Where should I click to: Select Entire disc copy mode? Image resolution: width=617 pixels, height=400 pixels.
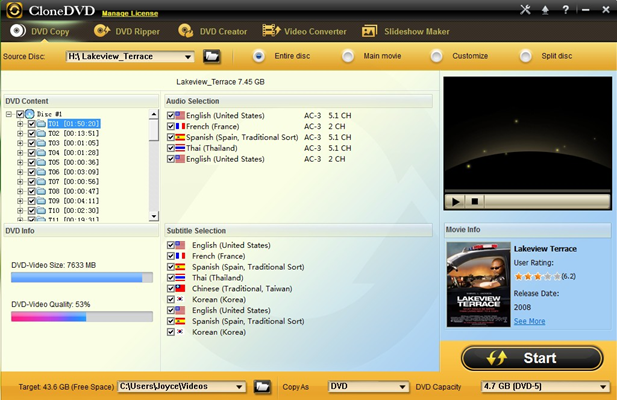(259, 56)
